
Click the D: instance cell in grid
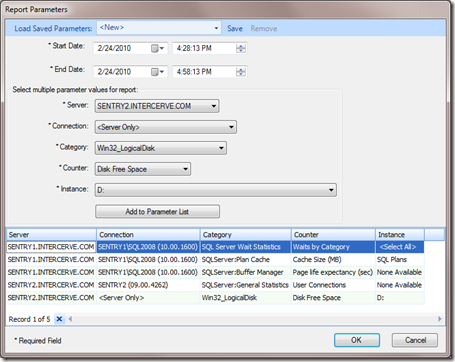[x=400, y=298]
